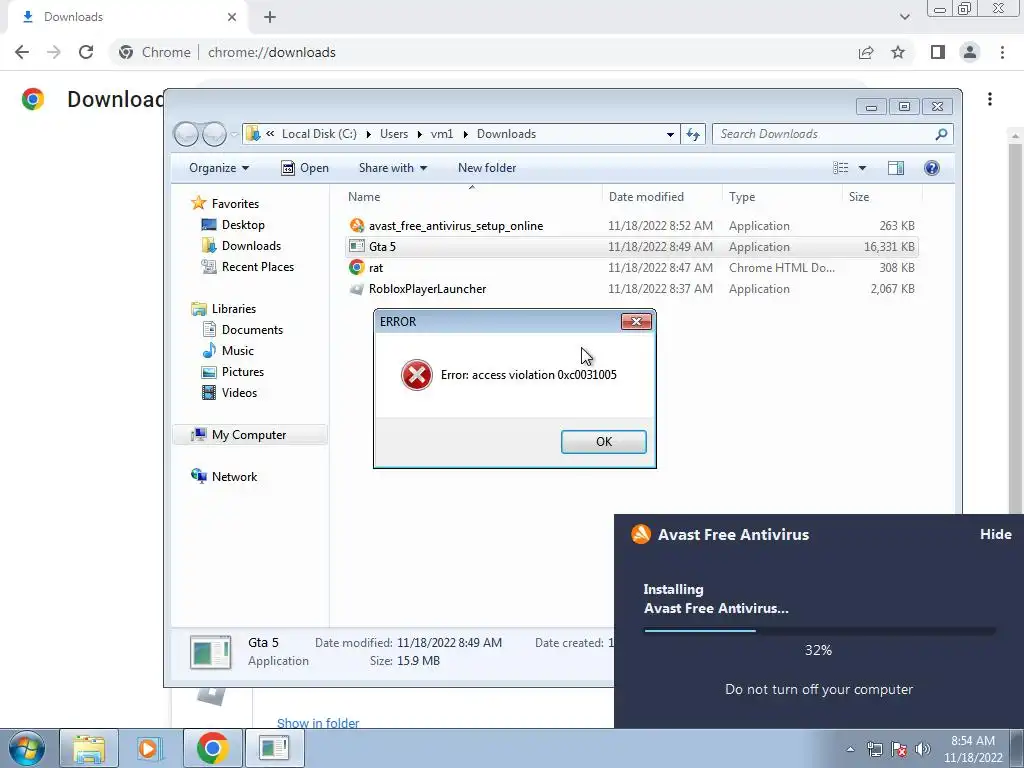1024x768 pixels.
Task: Click the Downloads tab in Chrome
Action: click(x=128, y=18)
